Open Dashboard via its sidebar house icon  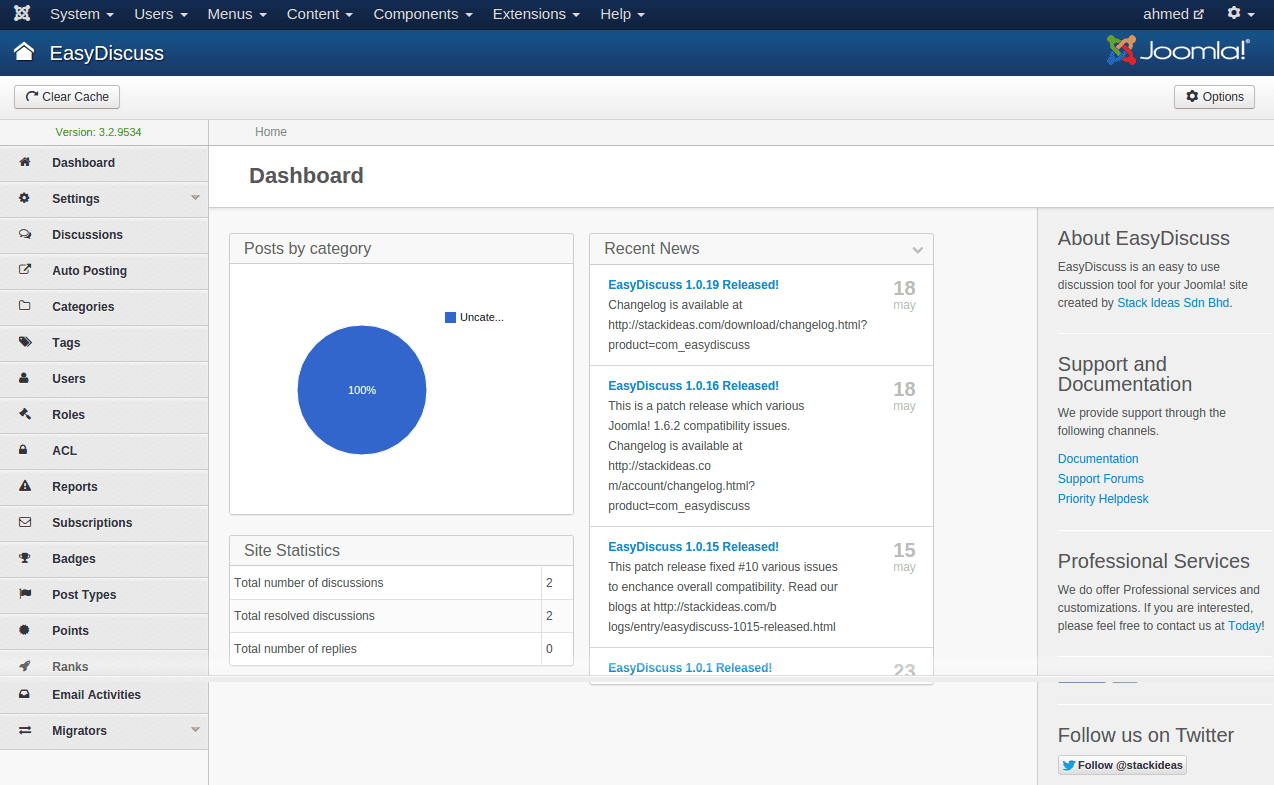25,162
